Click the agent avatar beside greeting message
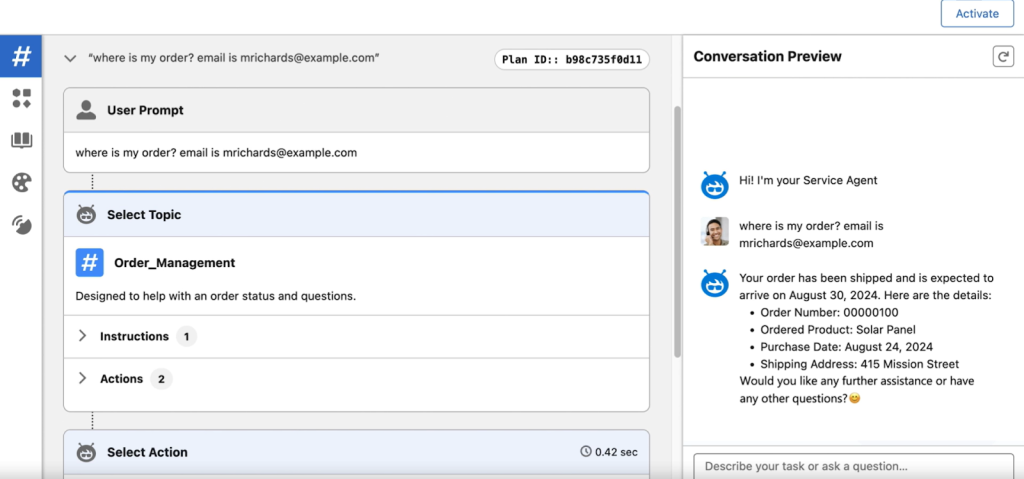 click(x=714, y=185)
